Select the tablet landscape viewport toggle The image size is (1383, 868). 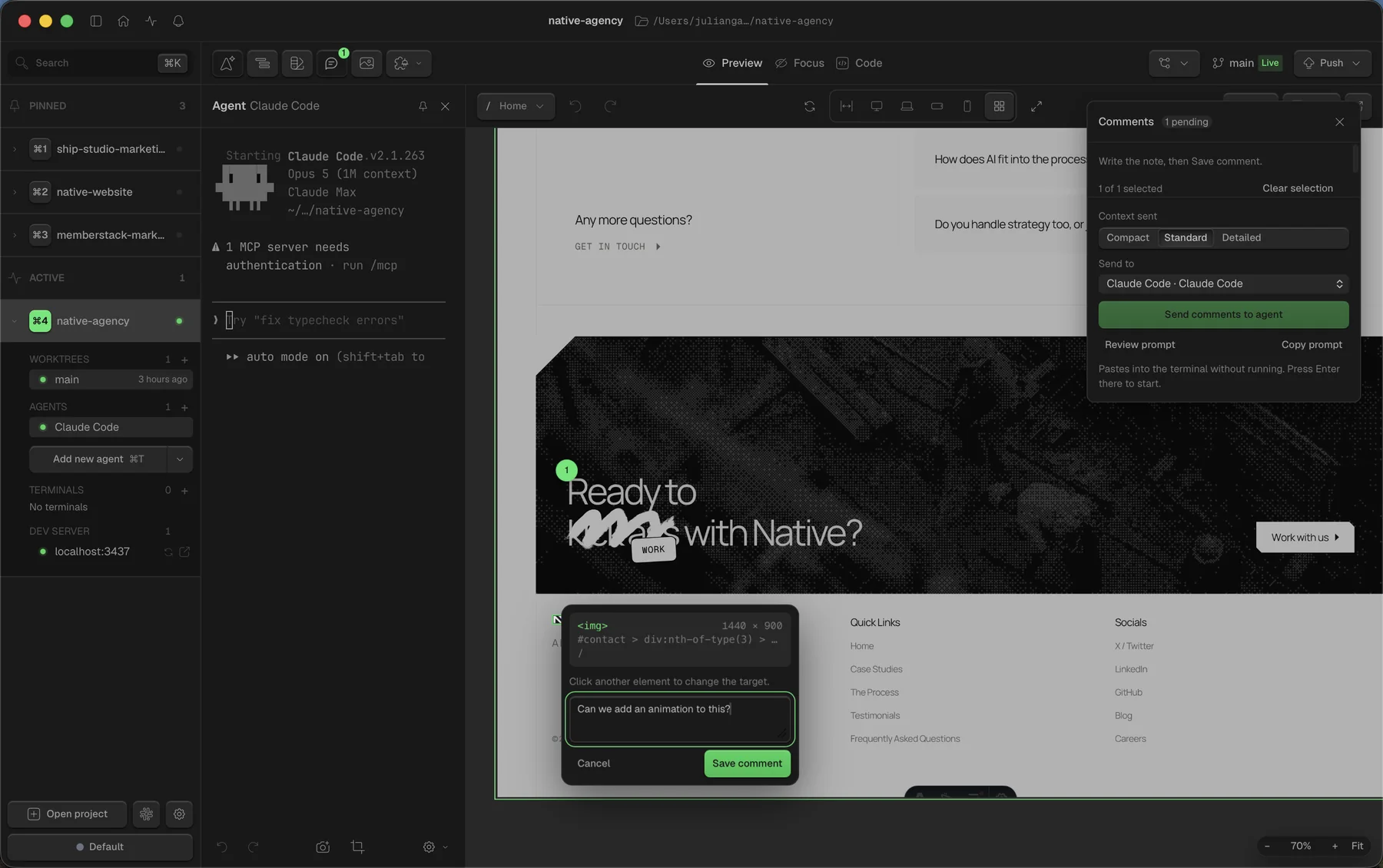click(x=937, y=106)
